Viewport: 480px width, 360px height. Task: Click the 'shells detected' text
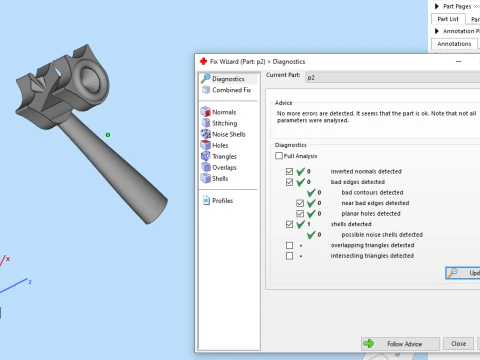pyautogui.click(x=351, y=224)
